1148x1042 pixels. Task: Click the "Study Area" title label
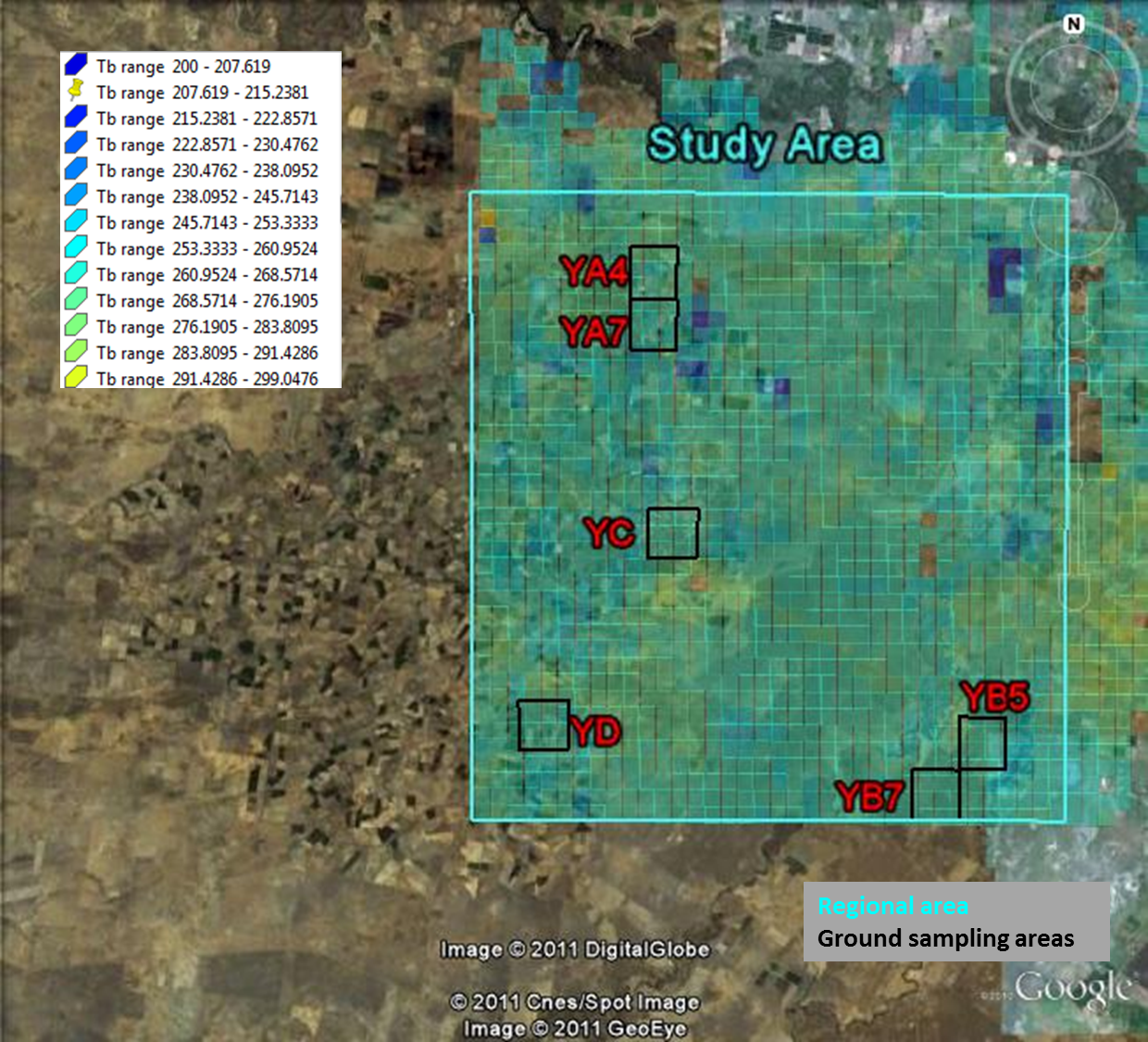(x=765, y=145)
